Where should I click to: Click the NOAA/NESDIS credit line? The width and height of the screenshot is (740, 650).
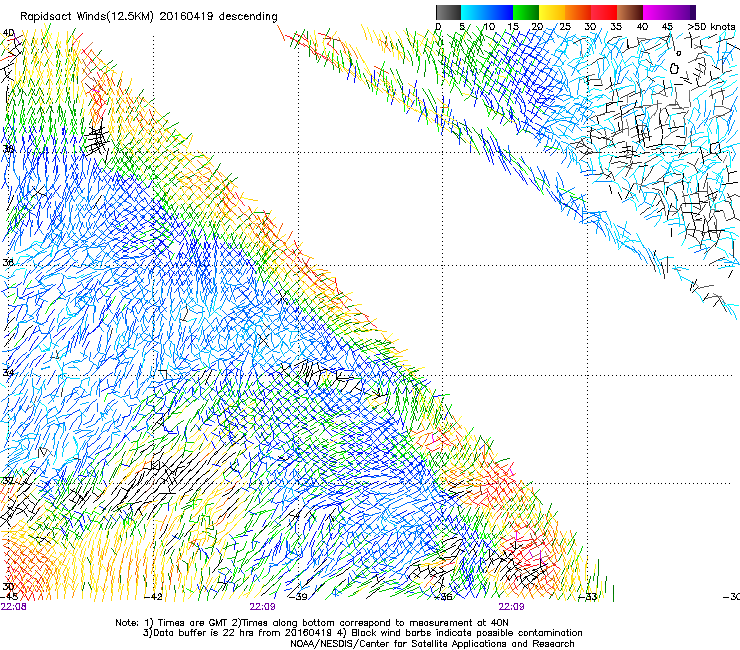[432, 644]
